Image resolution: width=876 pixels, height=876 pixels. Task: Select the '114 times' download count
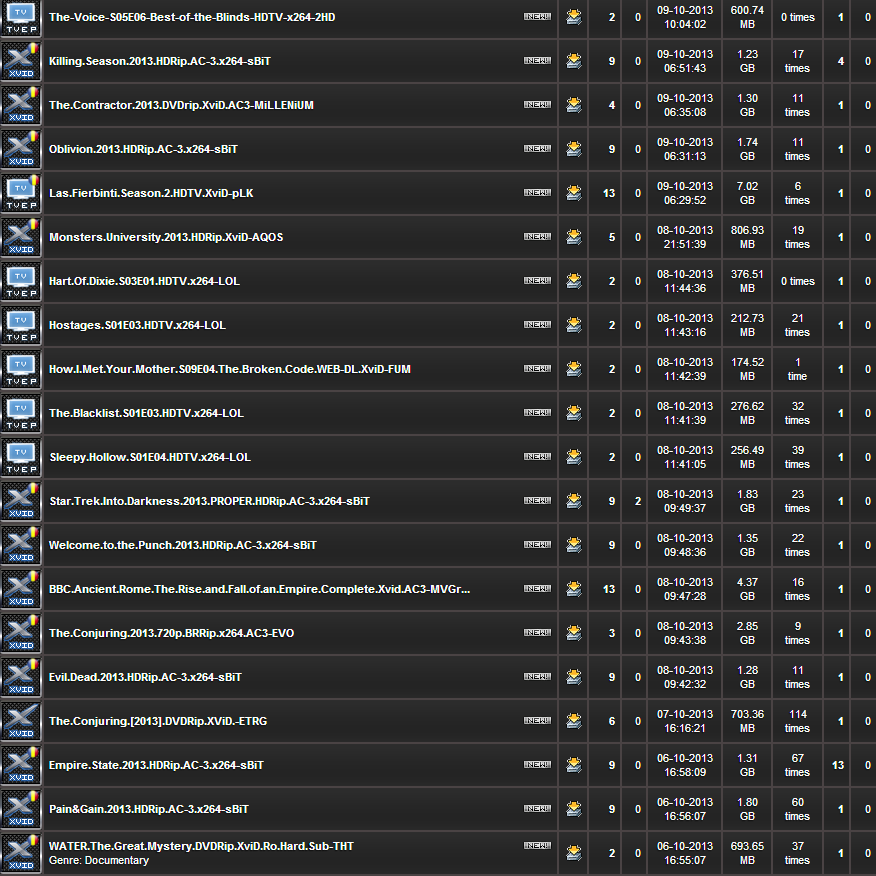(x=797, y=721)
